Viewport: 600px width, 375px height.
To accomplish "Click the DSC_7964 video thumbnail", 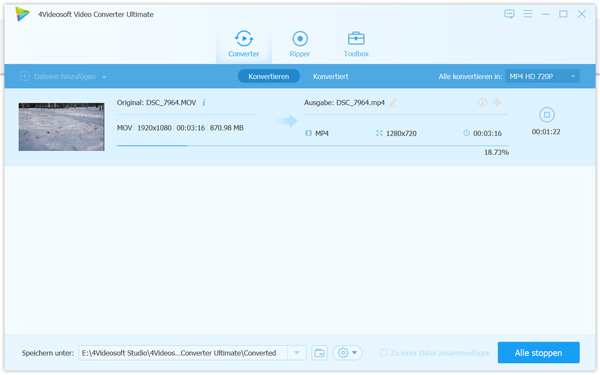I will pyautogui.click(x=62, y=126).
